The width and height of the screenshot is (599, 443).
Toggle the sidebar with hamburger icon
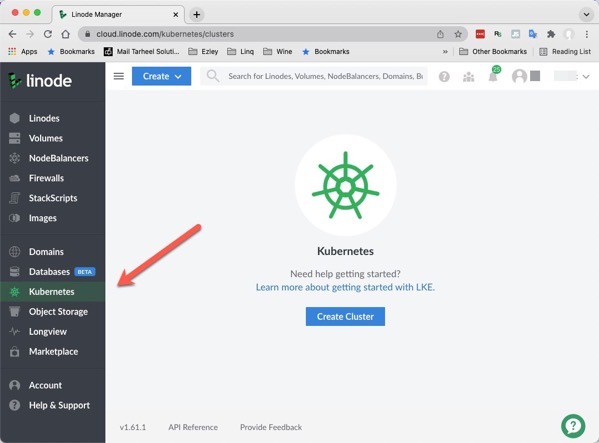pyautogui.click(x=119, y=76)
